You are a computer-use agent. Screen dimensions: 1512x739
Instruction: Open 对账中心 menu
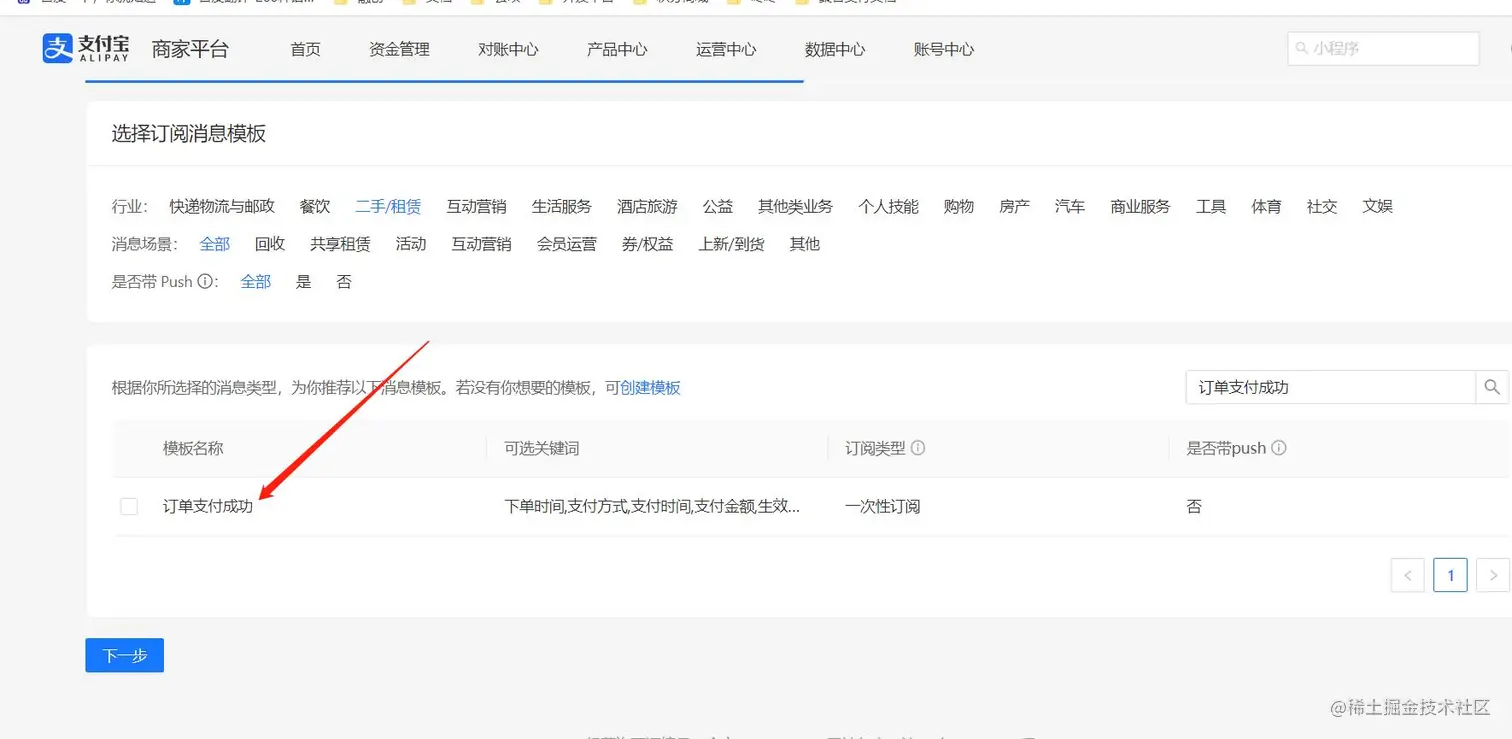pyautogui.click(x=508, y=49)
